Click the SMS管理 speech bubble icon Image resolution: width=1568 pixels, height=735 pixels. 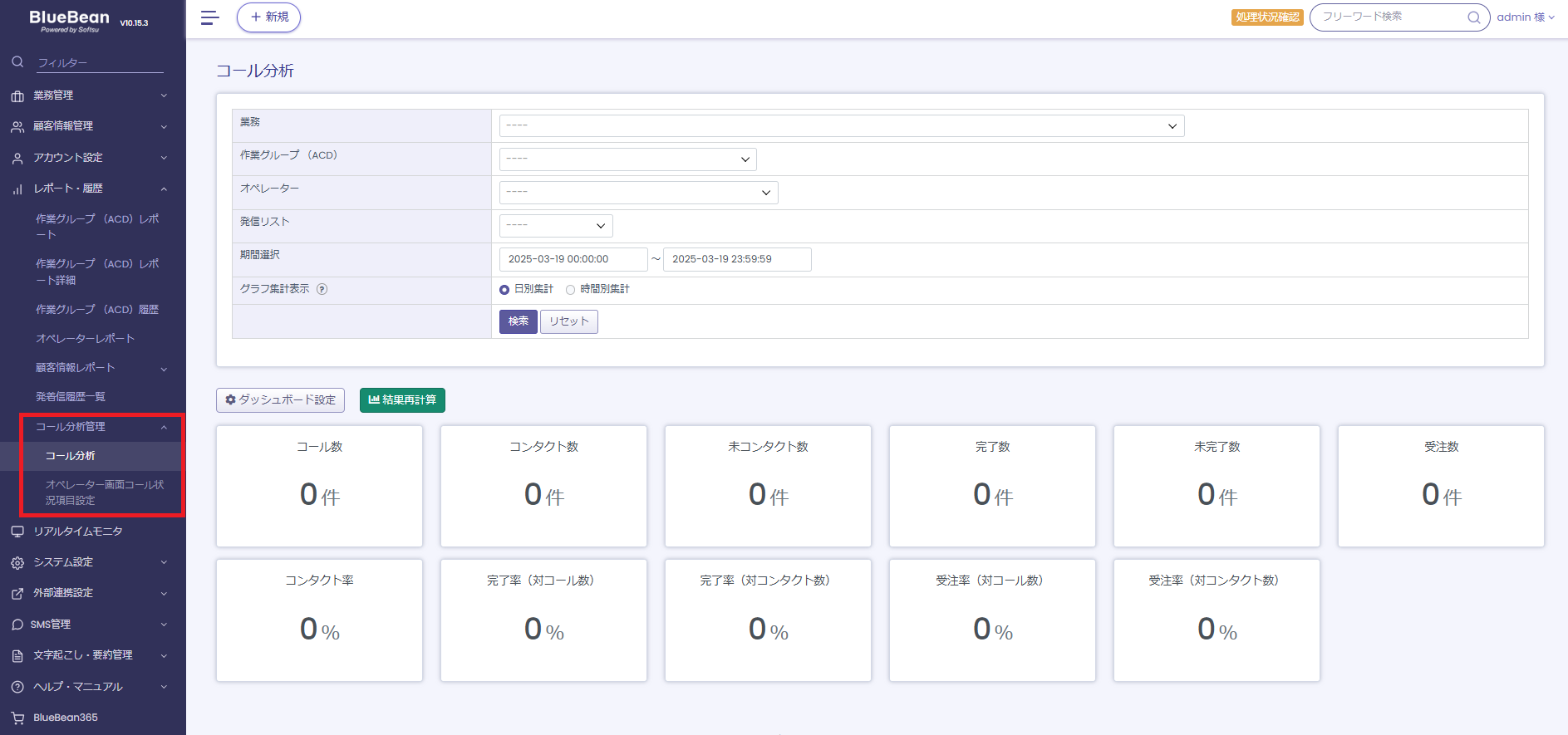pos(17,625)
